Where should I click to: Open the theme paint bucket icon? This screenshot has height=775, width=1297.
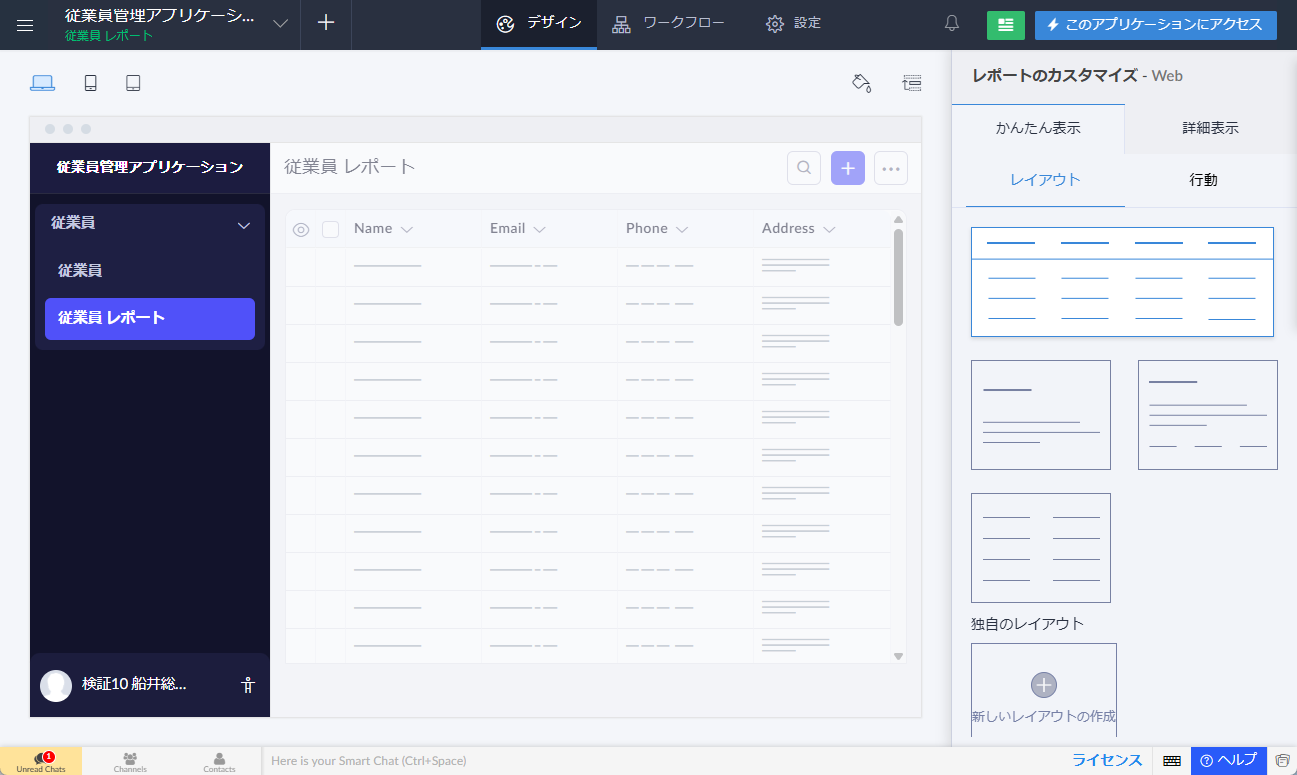pos(861,83)
